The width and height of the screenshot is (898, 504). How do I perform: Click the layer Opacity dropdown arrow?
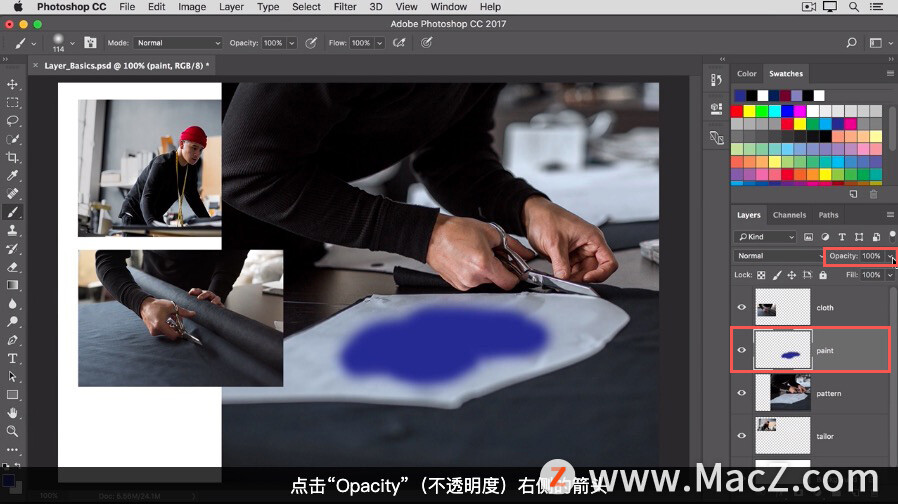click(890, 256)
